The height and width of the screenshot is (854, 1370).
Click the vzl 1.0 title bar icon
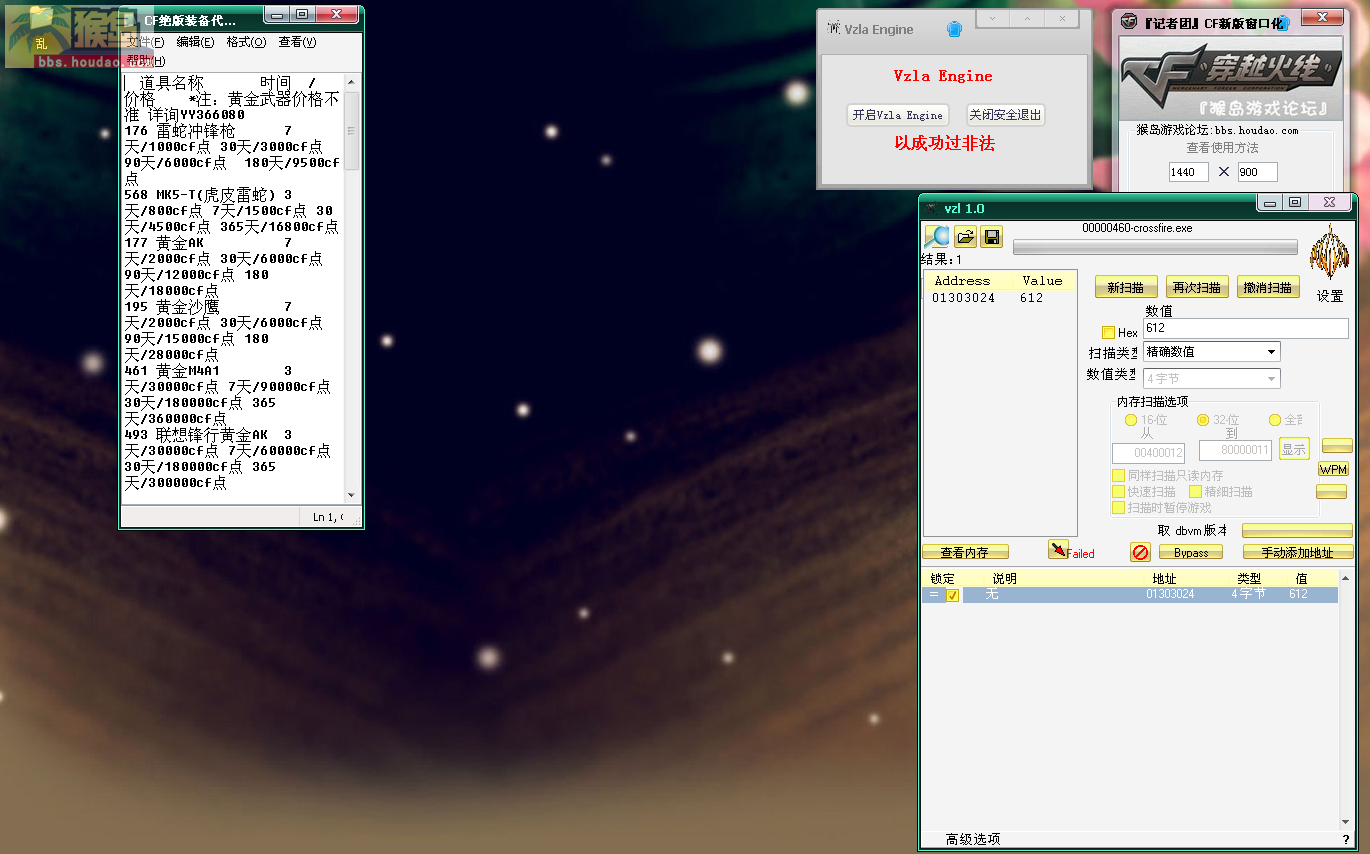click(x=932, y=208)
